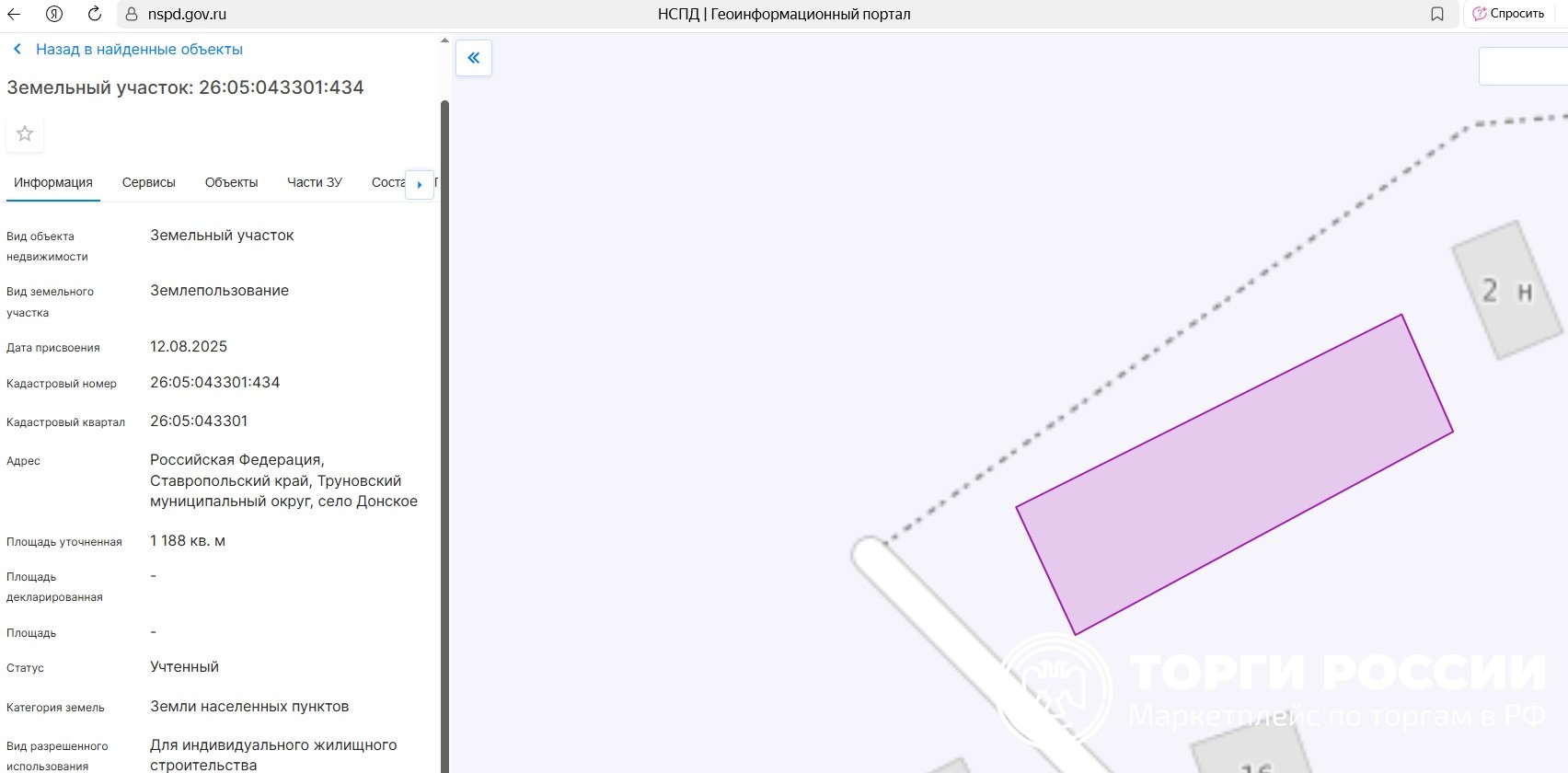This screenshot has width=1568, height=773.
Task: Reload the page with refresh icon
Action: 94,14
